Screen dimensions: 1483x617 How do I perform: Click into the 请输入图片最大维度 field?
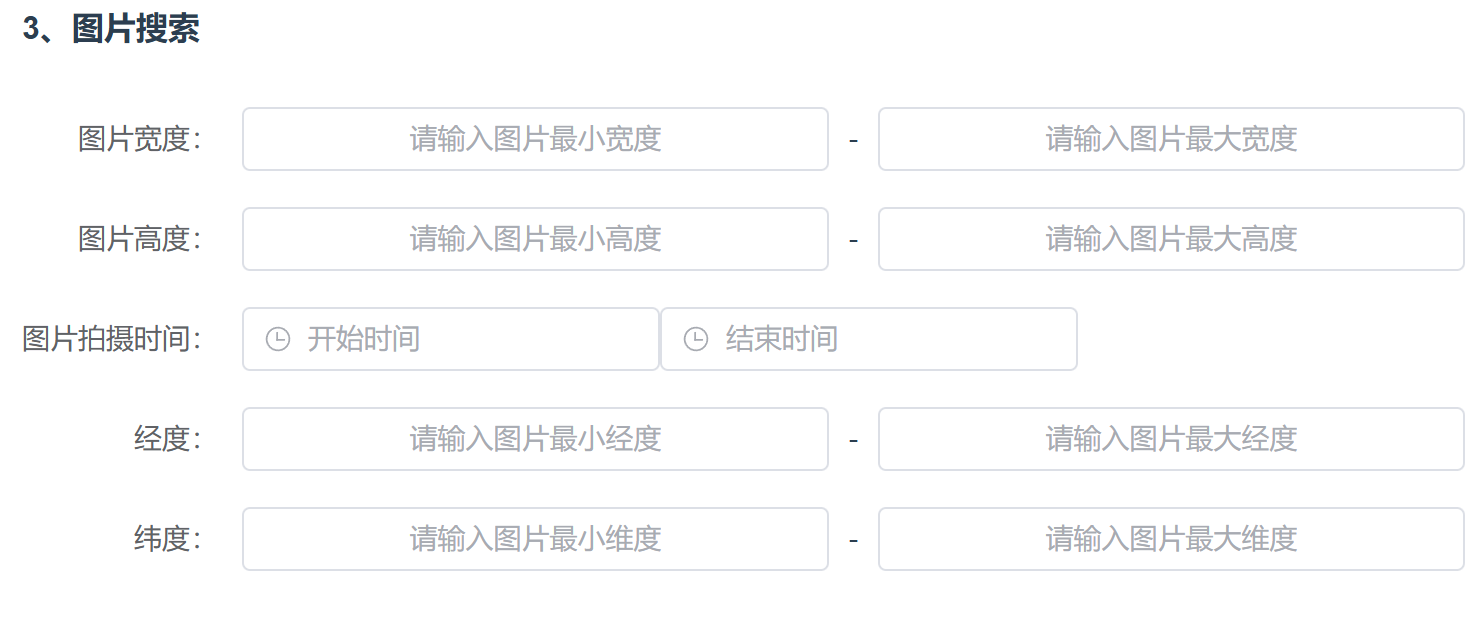tap(1171, 539)
